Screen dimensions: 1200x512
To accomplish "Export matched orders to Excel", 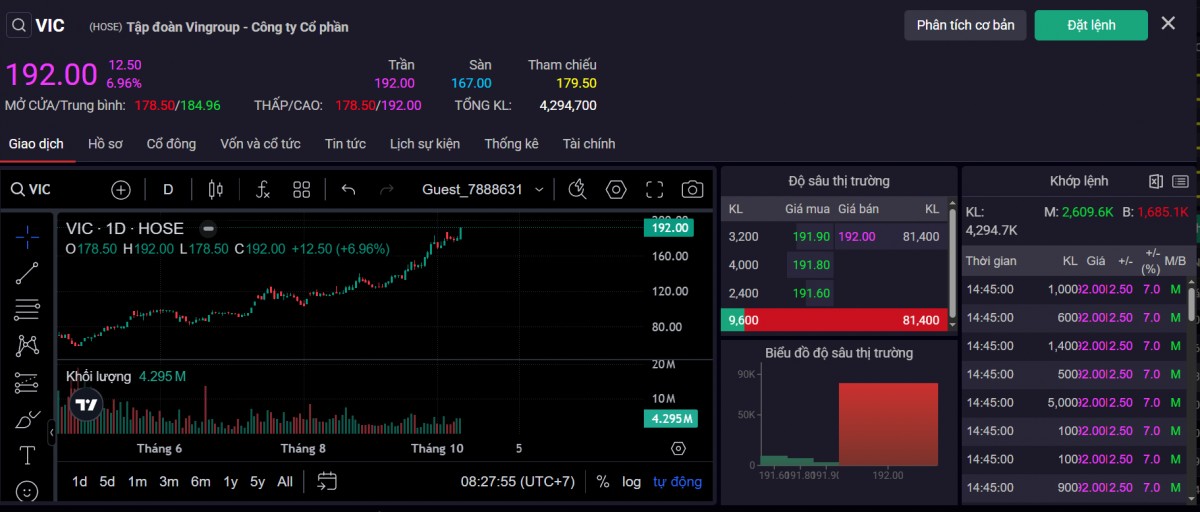I will [x=1156, y=181].
